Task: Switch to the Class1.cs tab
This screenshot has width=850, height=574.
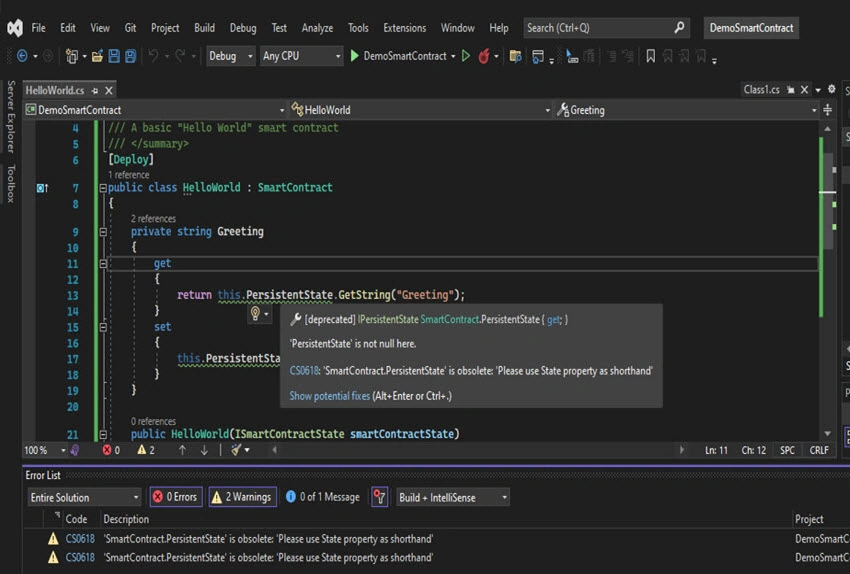Action: pyautogui.click(x=762, y=89)
